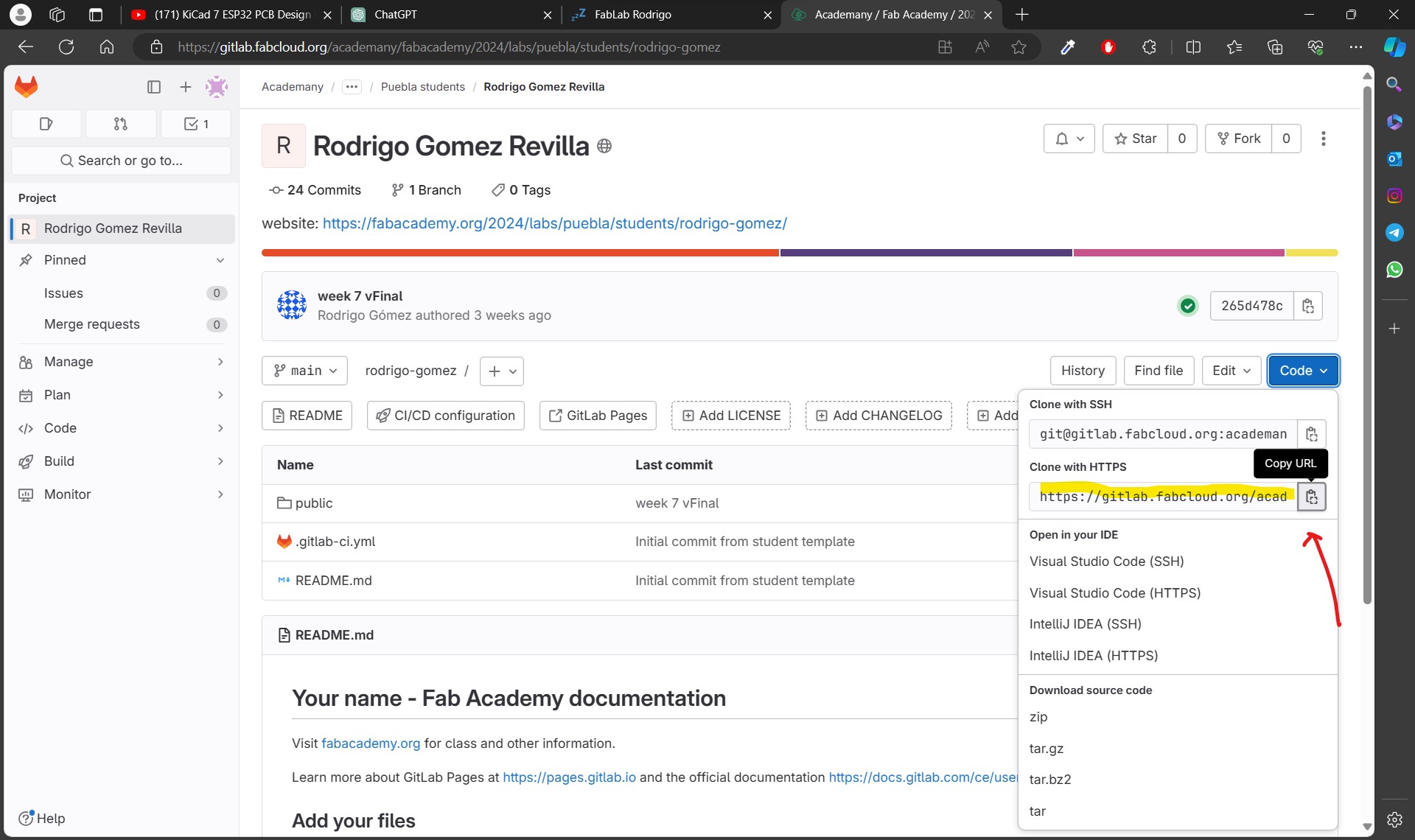
Task: Switch to the KiCad 7 ESP32 YouTube tab
Action: tap(231, 15)
